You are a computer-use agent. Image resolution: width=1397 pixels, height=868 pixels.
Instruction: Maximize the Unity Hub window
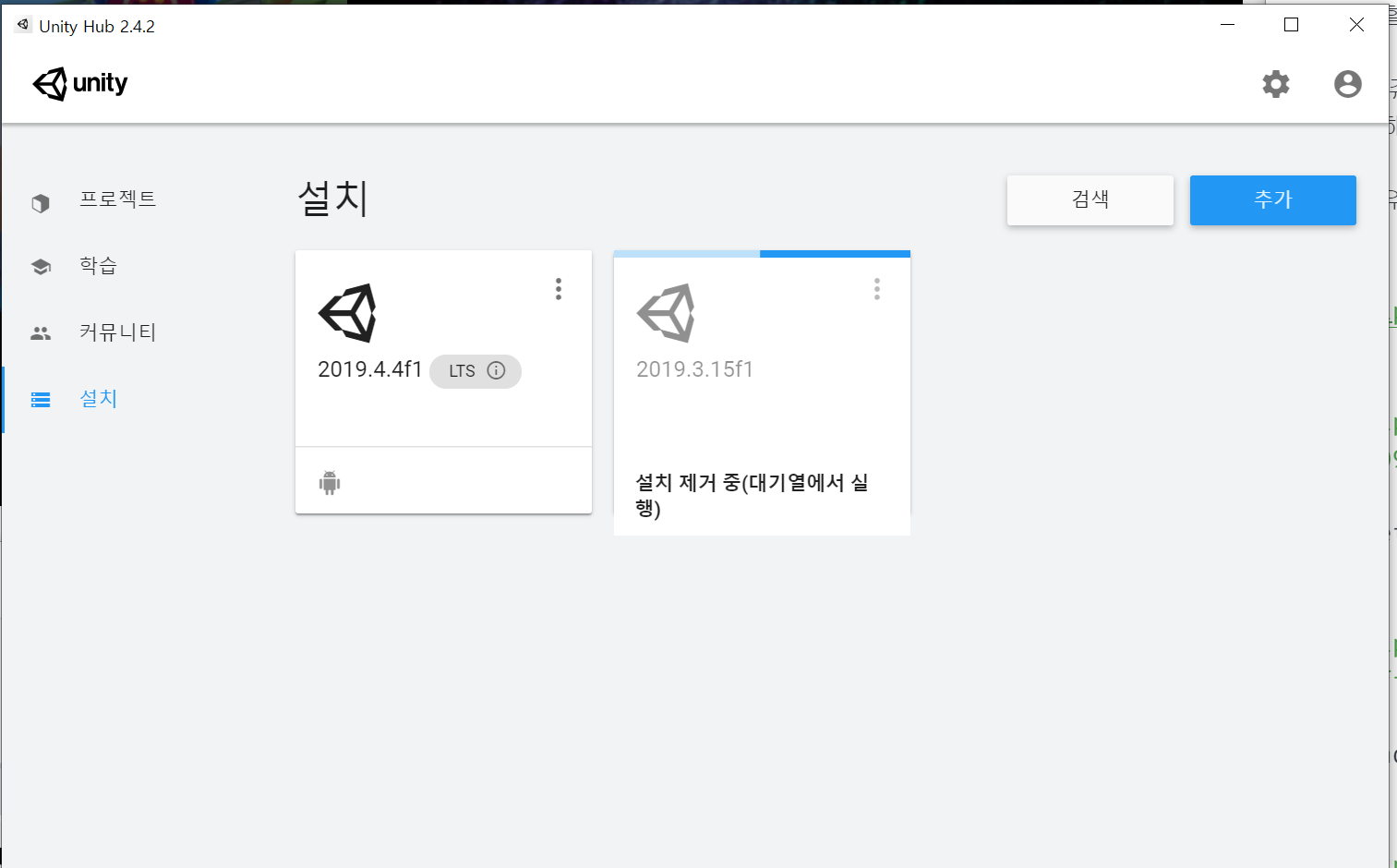(x=1292, y=25)
